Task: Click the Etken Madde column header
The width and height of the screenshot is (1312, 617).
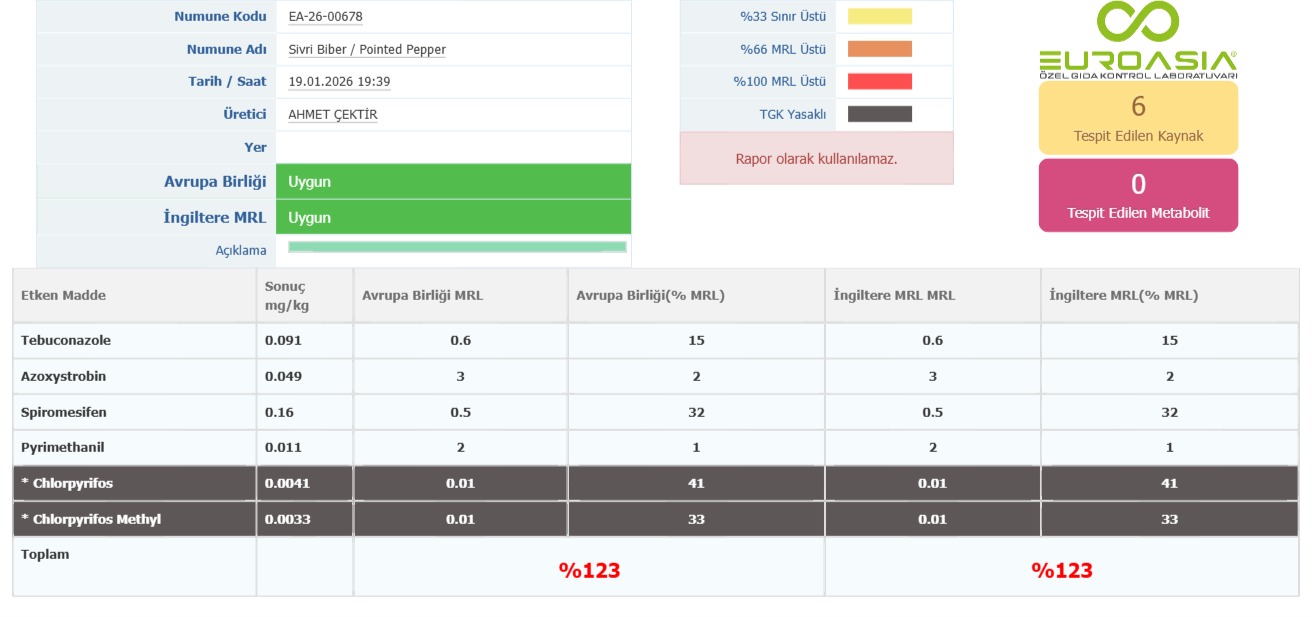Action: (63, 295)
